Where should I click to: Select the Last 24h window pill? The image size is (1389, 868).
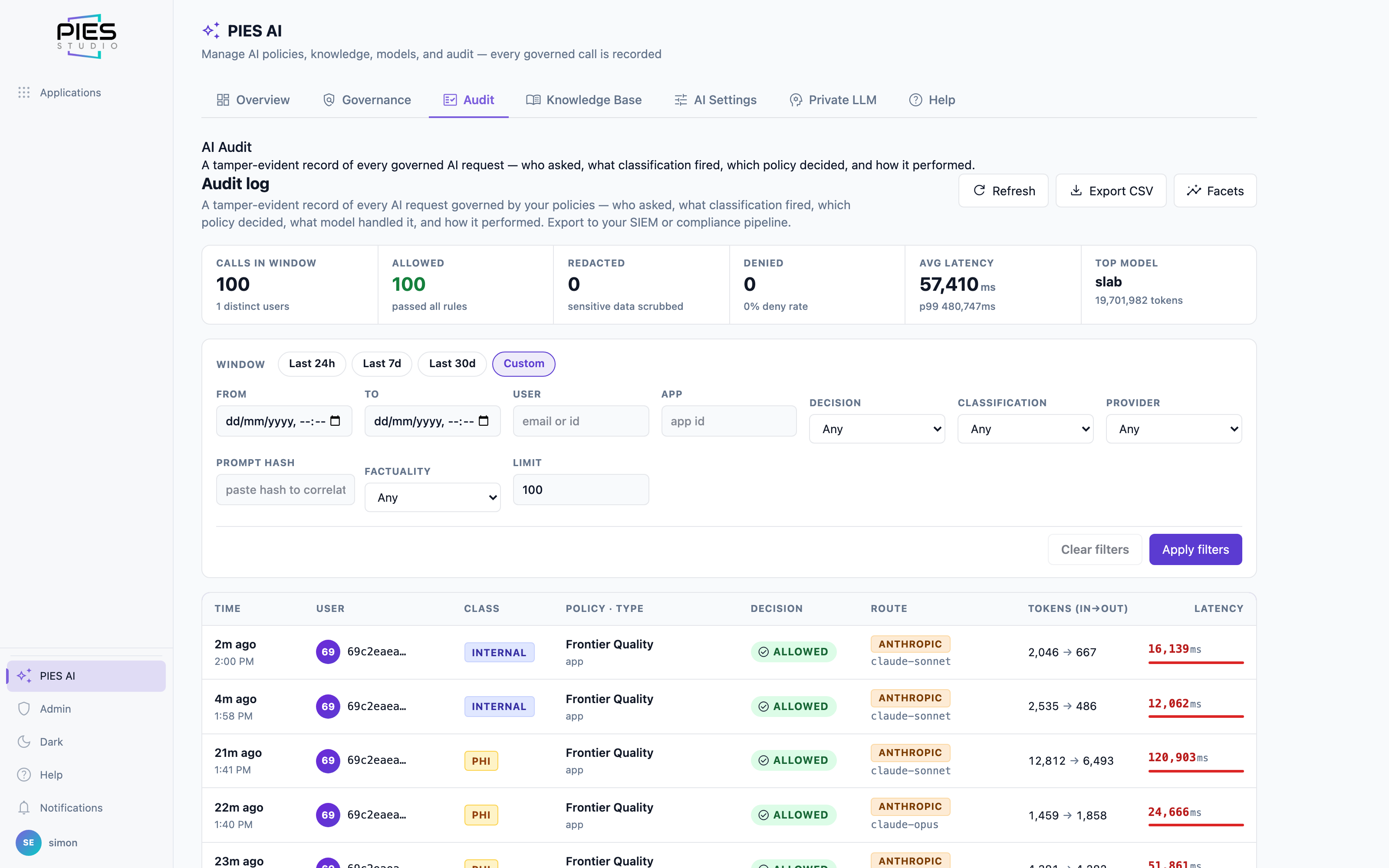(312, 363)
